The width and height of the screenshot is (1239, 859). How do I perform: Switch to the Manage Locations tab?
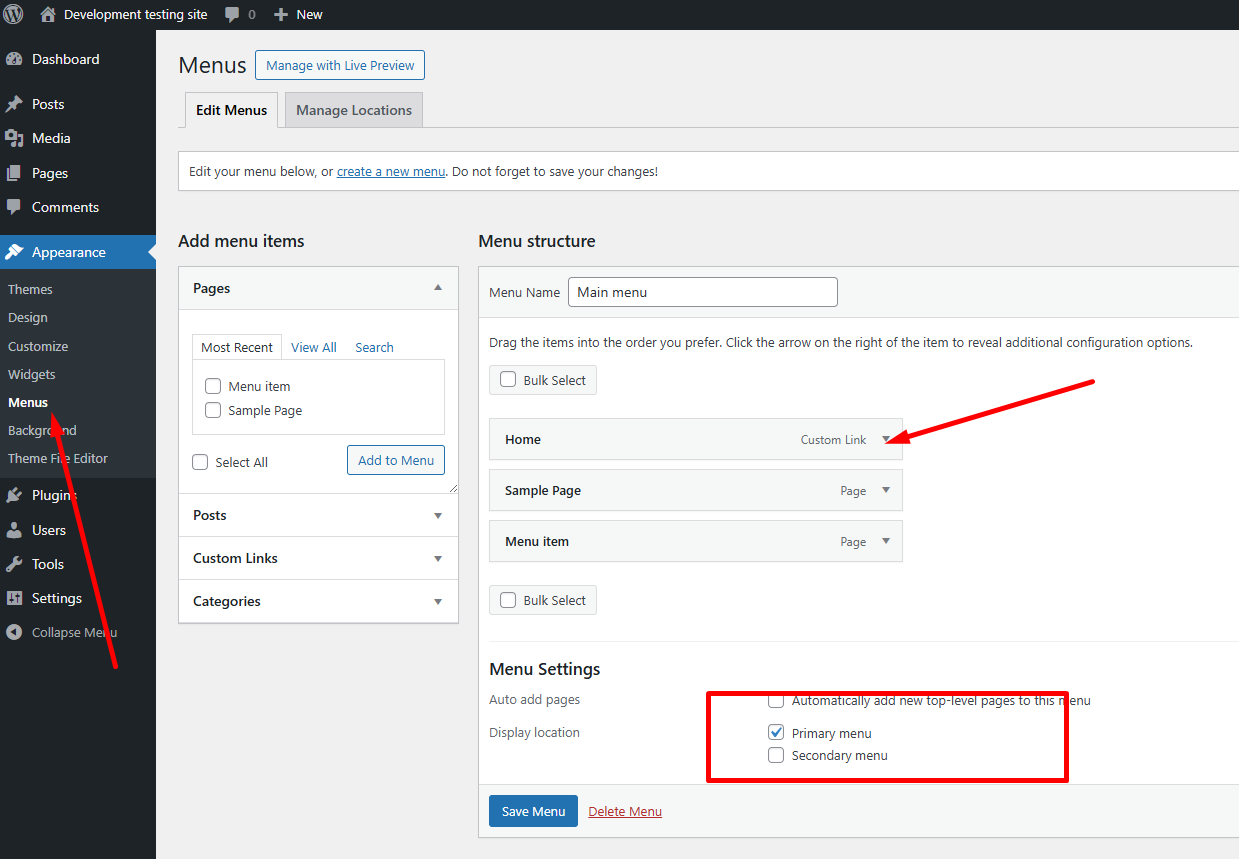pyautogui.click(x=354, y=110)
